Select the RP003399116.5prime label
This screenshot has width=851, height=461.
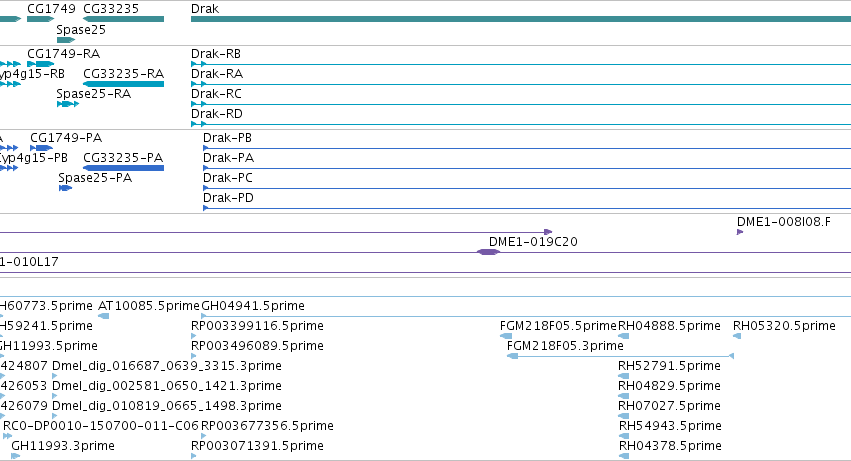[257, 326]
